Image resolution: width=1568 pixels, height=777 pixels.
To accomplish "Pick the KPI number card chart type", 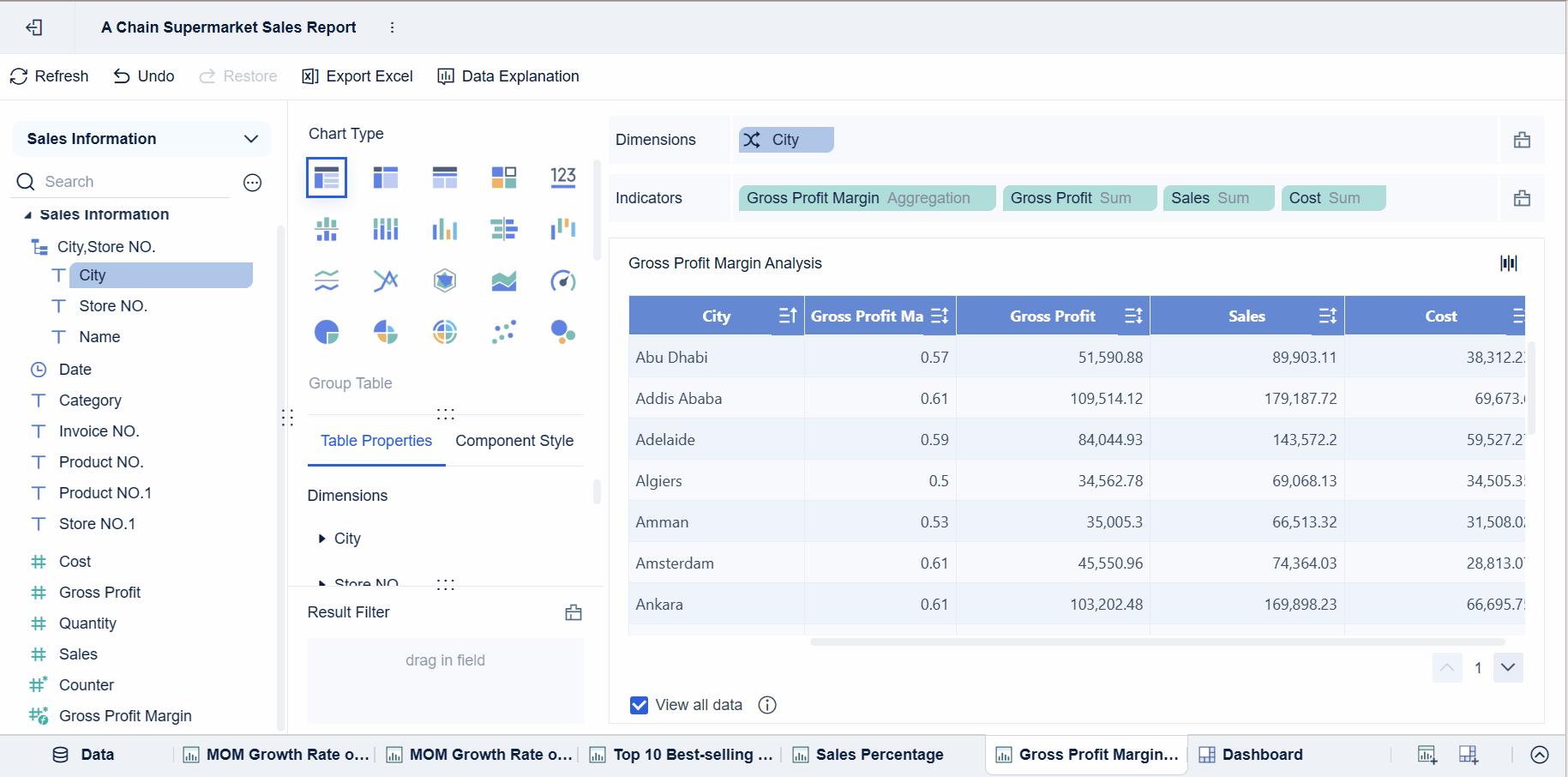I will [x=562, y=178].
